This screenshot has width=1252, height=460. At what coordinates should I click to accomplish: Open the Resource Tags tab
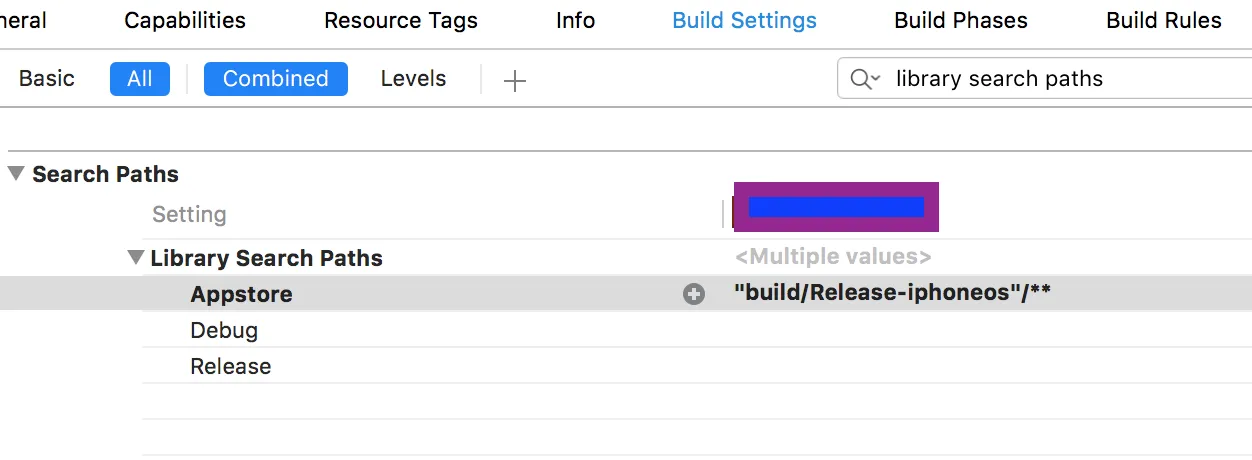tap(400, 20)
